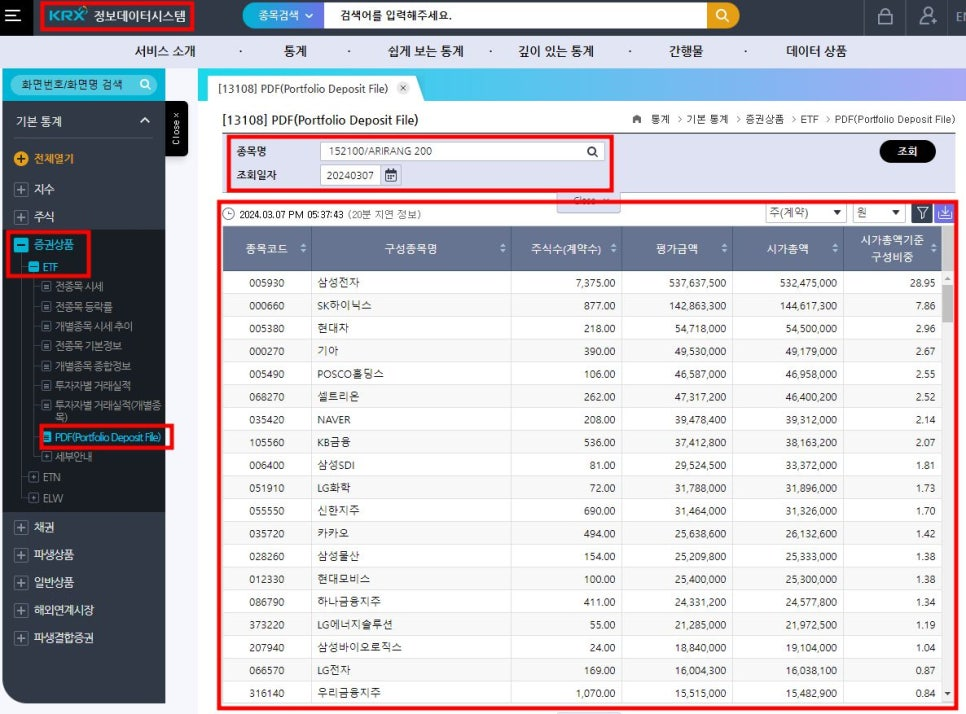Open the 주(계약) unit dropdown
Viewport: 966px width, 714px height.
[x=805, y=213]
